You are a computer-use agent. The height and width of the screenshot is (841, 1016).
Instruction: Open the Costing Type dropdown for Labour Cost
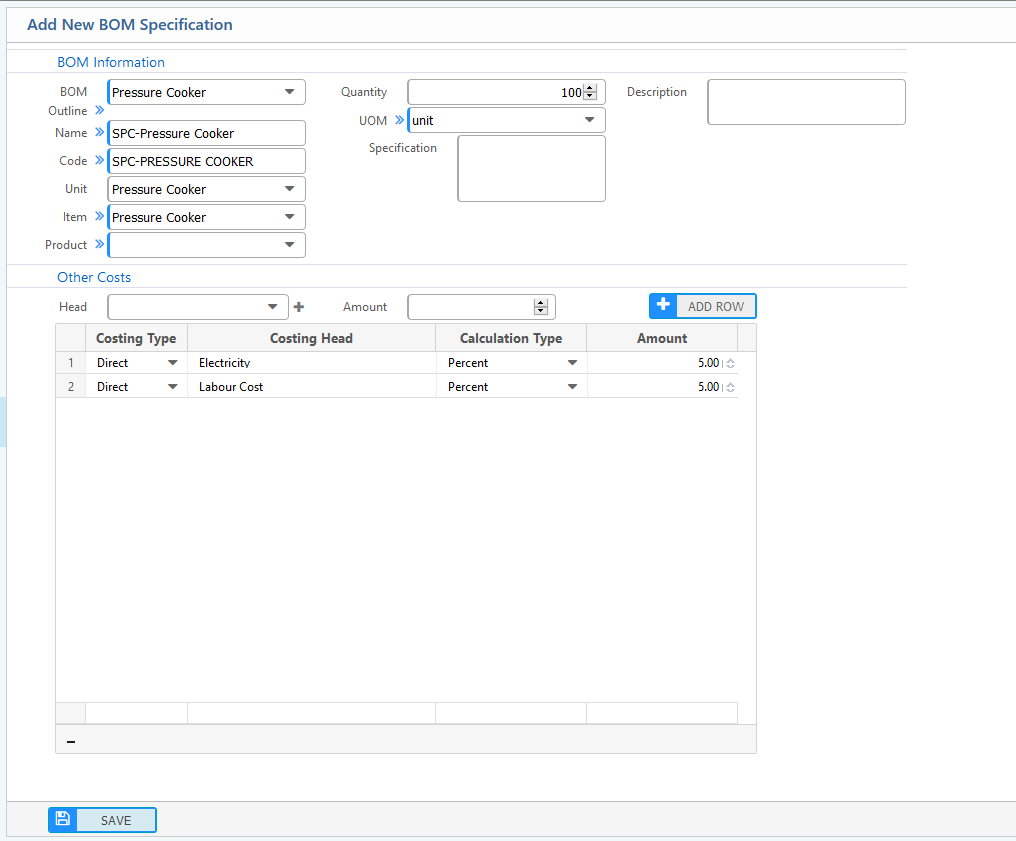pos(172,386)
